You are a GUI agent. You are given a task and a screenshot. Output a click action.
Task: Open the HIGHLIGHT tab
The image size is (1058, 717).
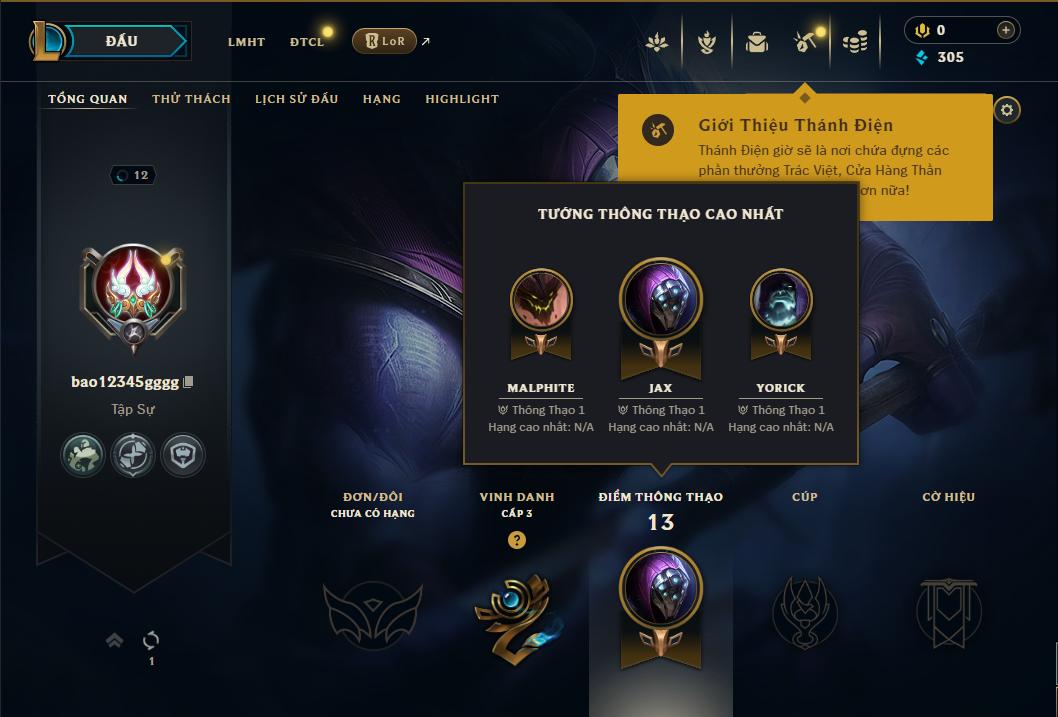click(x=462, y=99)
